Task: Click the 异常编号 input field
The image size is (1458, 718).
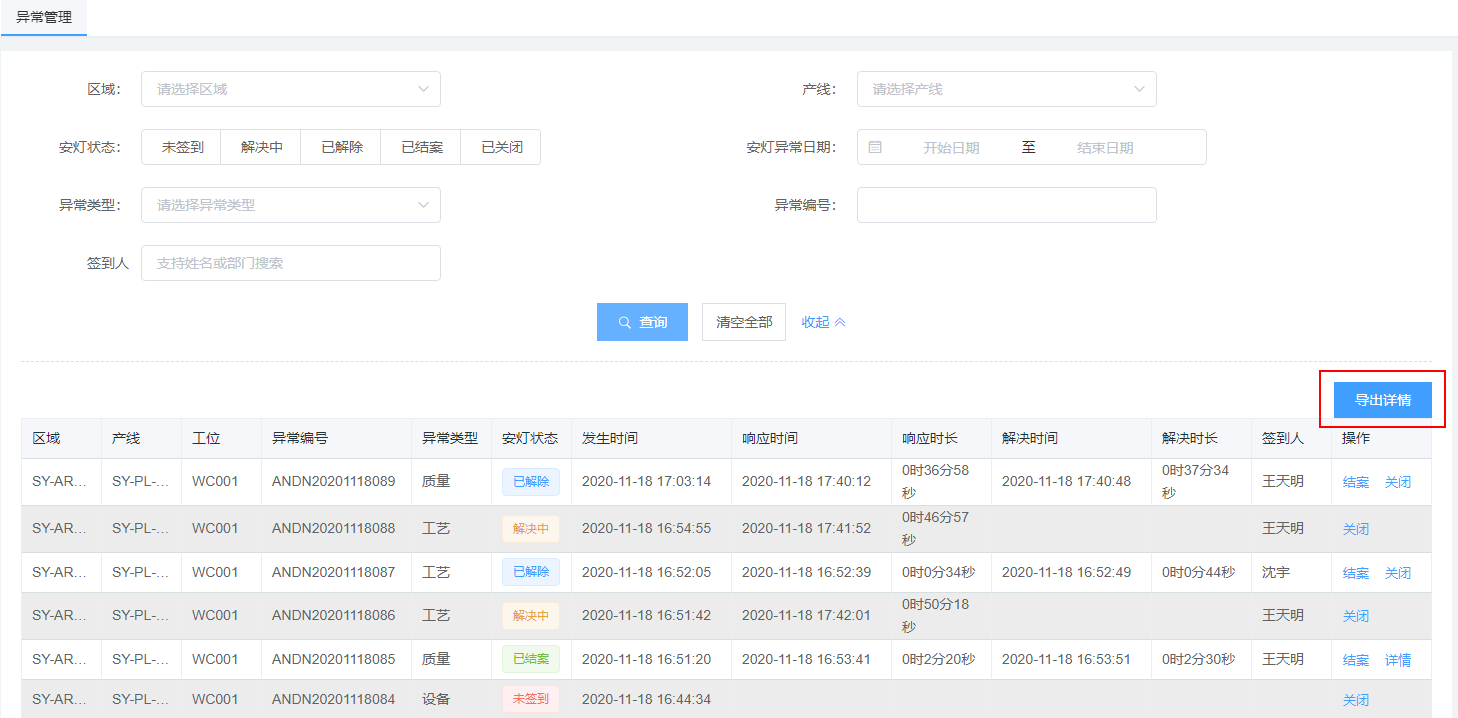Action: pos(1006,205)
